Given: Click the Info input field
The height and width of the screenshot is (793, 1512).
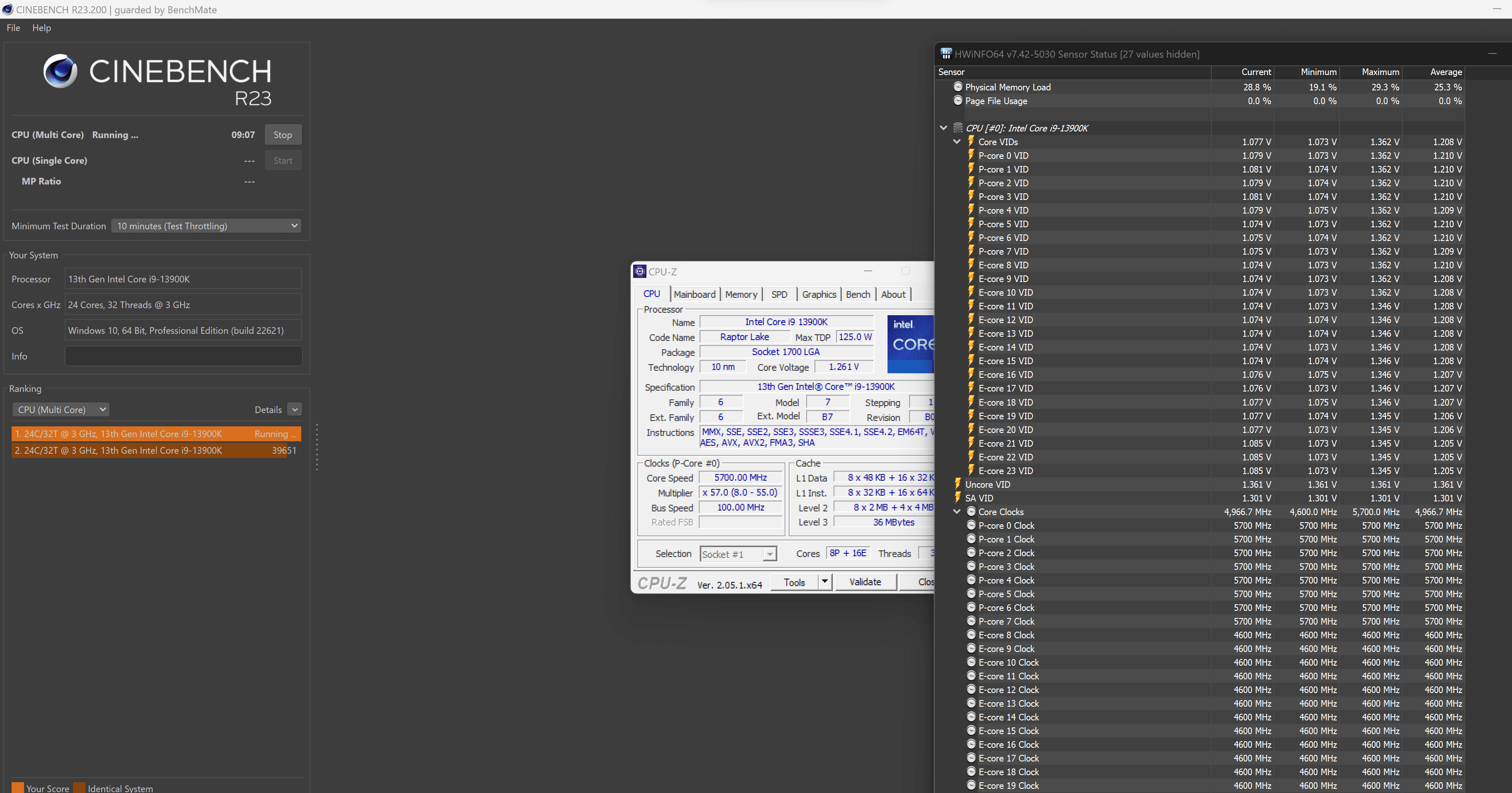Looking at the screenshot, I should point(183,356).
